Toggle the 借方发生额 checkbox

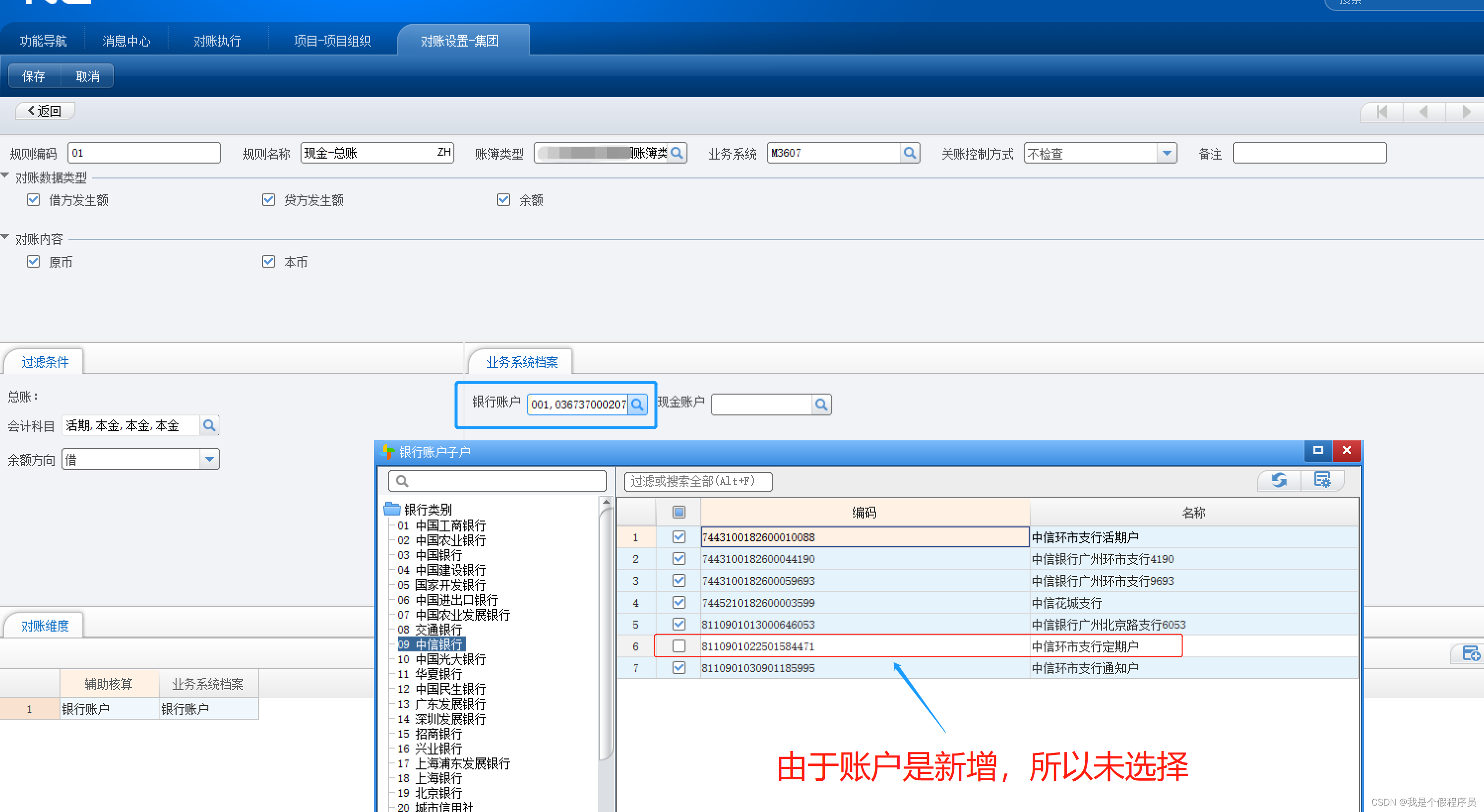tap(33, 200)
